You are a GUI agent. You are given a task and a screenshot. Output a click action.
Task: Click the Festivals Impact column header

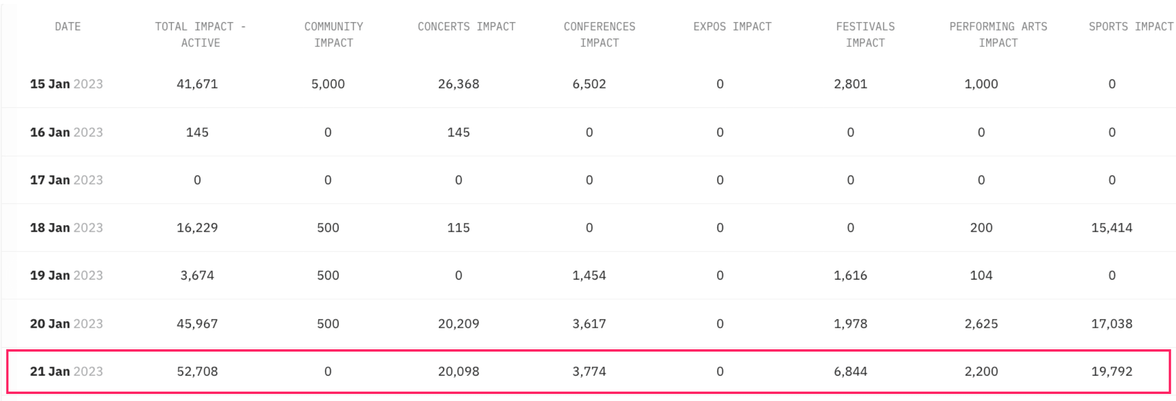click(x=865, y=34)
